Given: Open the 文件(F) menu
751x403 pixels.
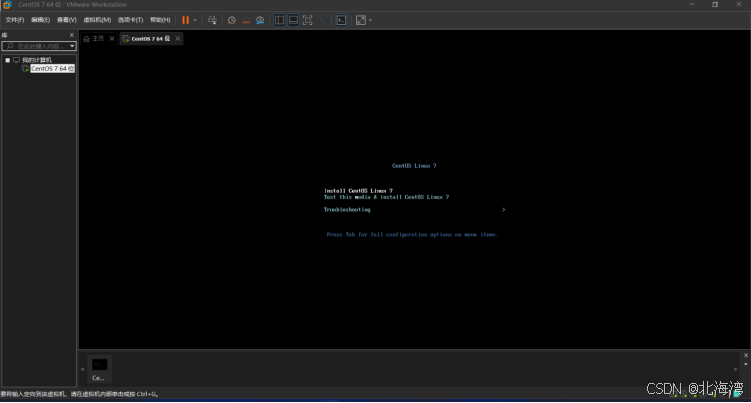Looking at the screenshot, I should click(x=14, y=20).
